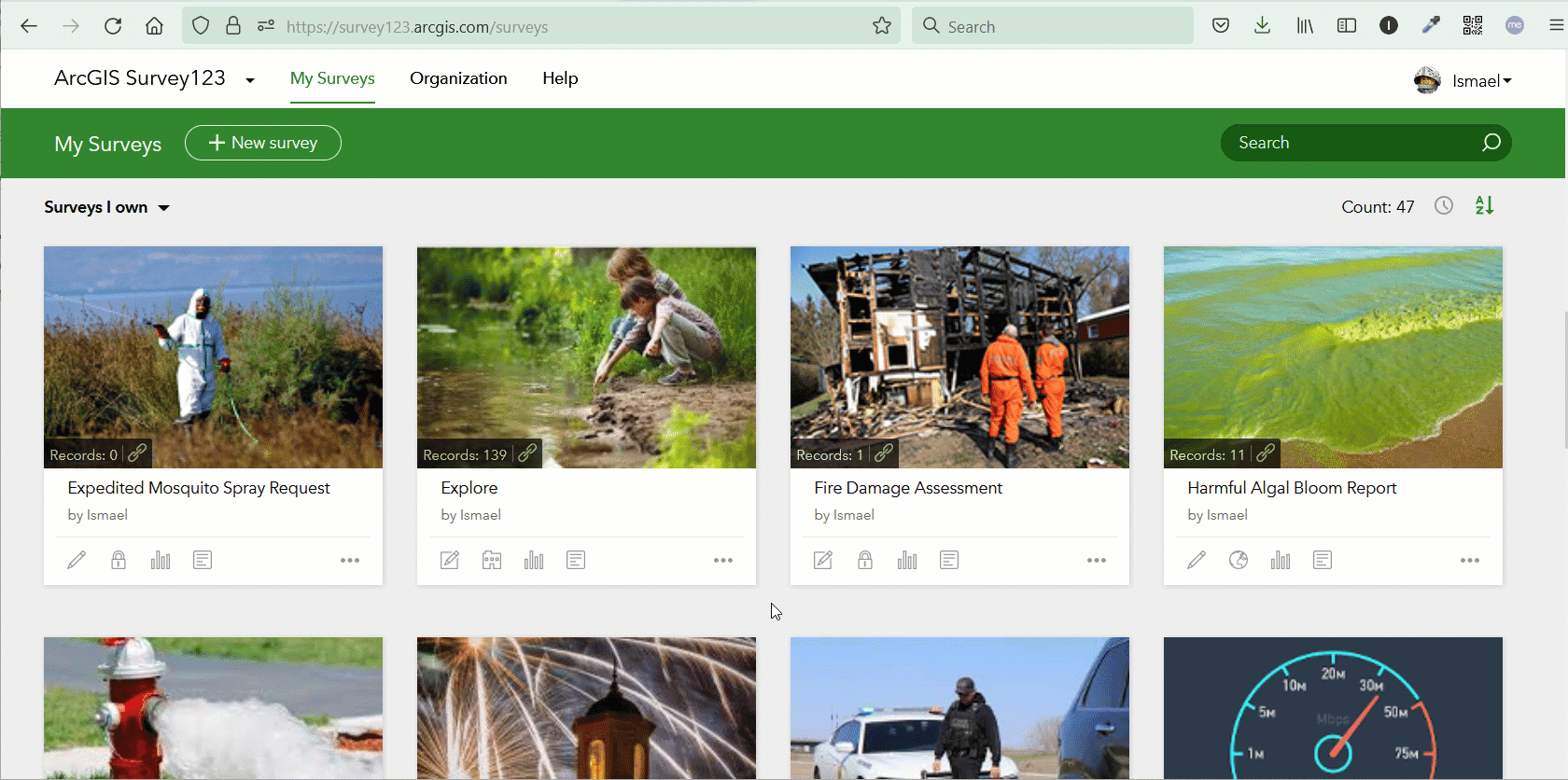Reload the page in browser
The width and height of the screenshot is (1568, 780).
tap(113, 26)
